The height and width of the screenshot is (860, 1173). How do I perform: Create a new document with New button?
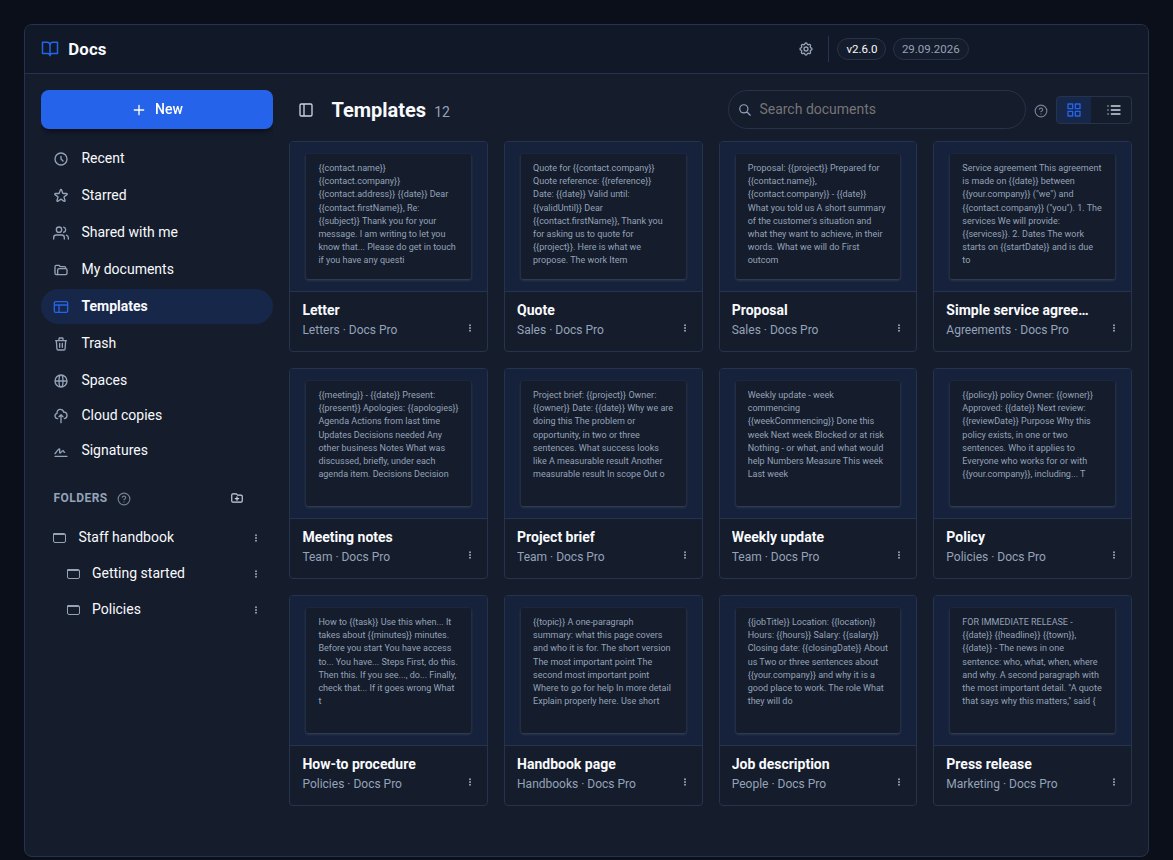click(x=157, y=109)
